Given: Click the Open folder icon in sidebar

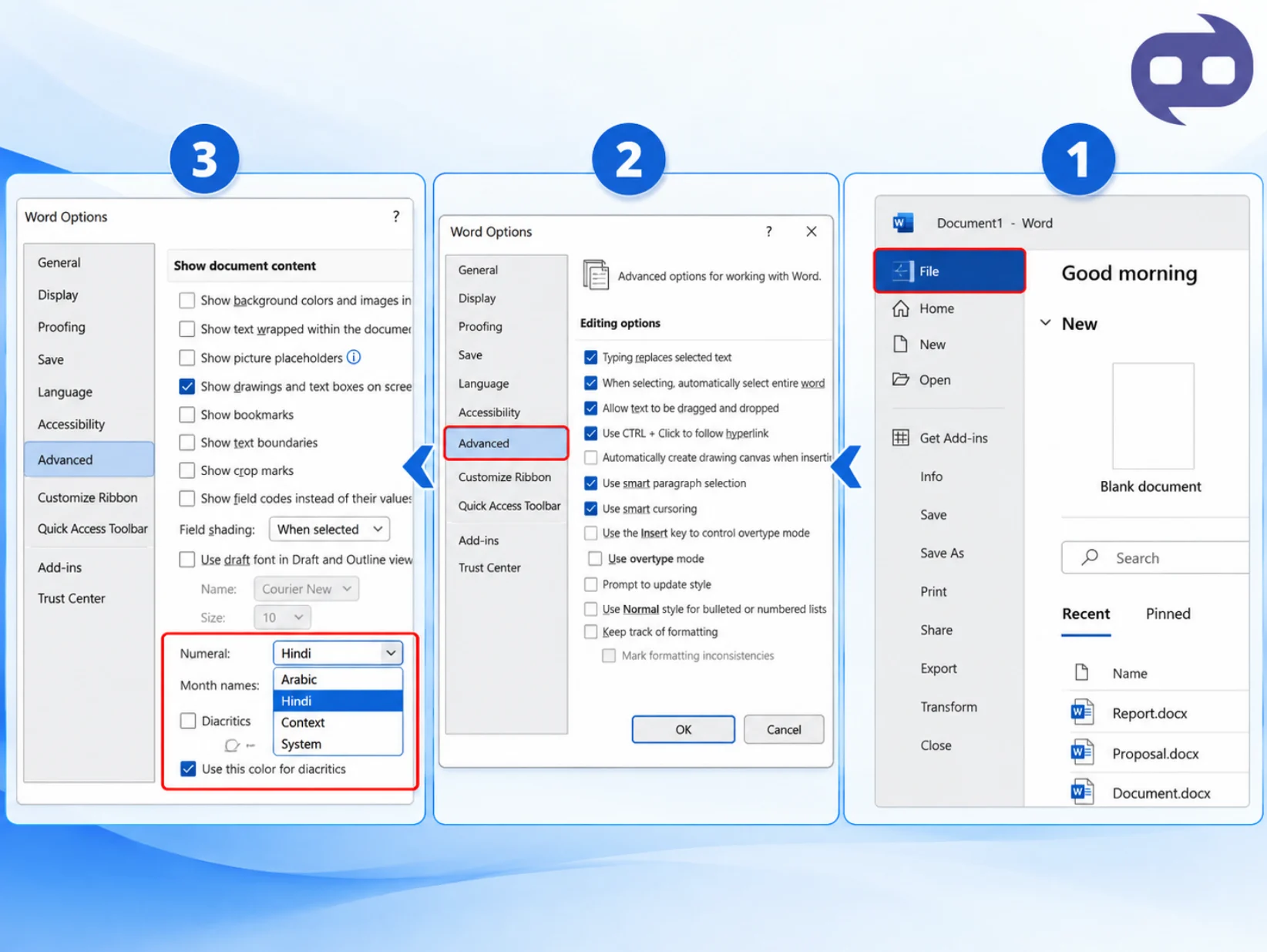Looking at the screenshot, I should 900,379.
